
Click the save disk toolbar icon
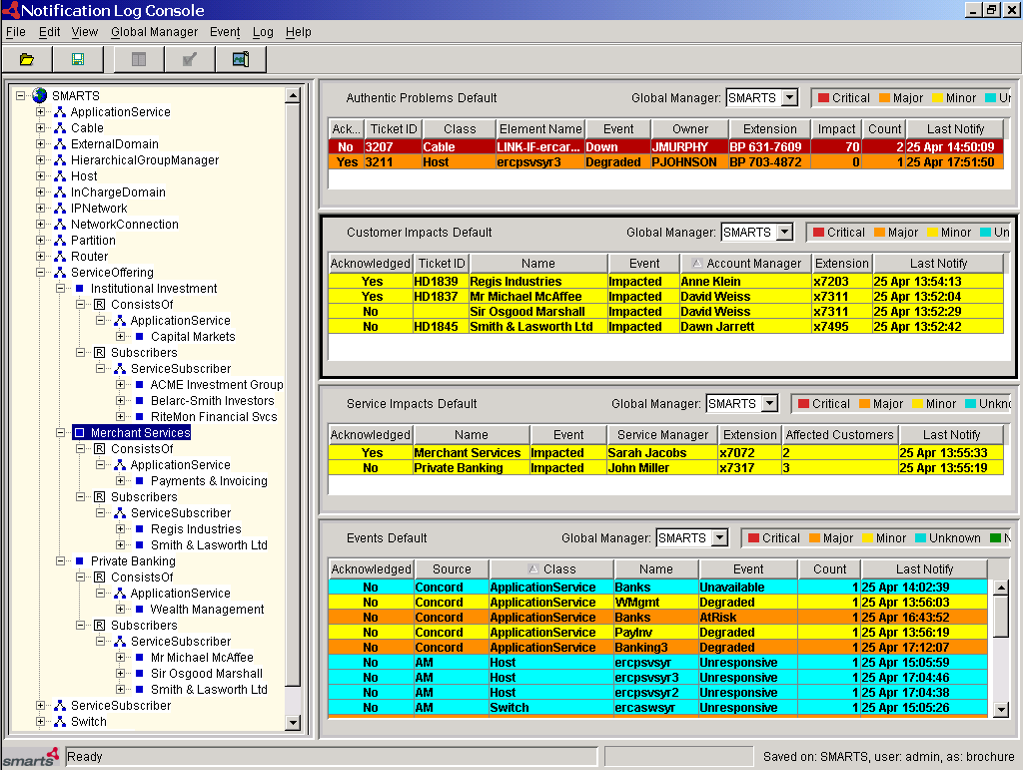(78, 59)
